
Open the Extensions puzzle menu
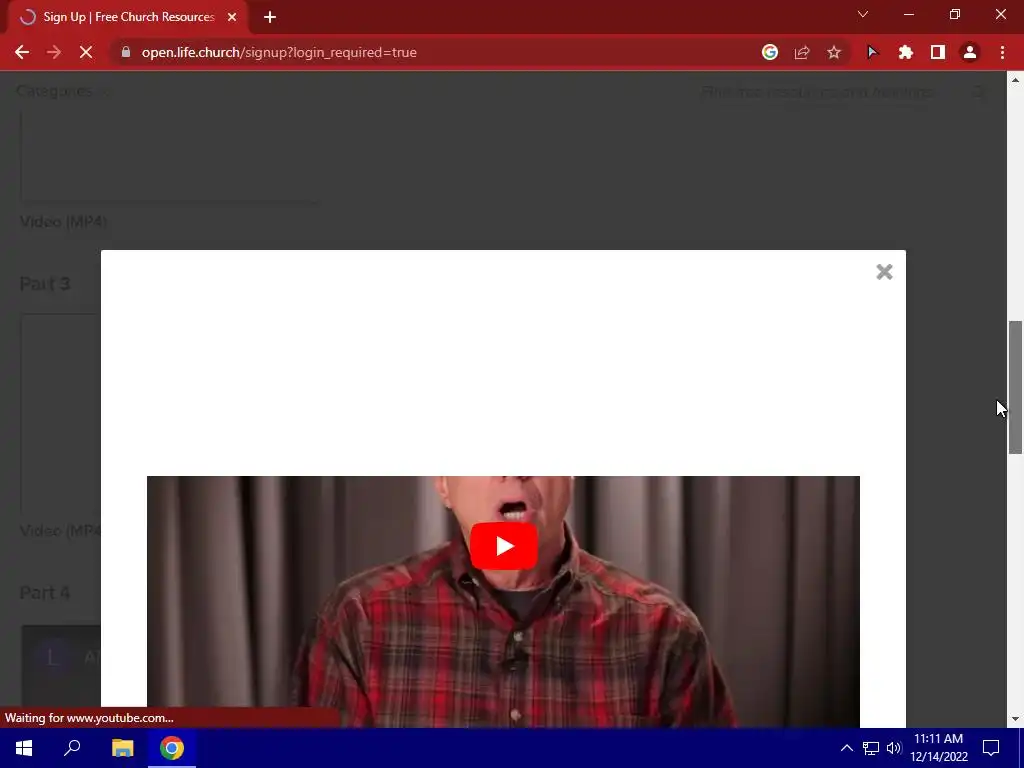(x=905, y=52)
